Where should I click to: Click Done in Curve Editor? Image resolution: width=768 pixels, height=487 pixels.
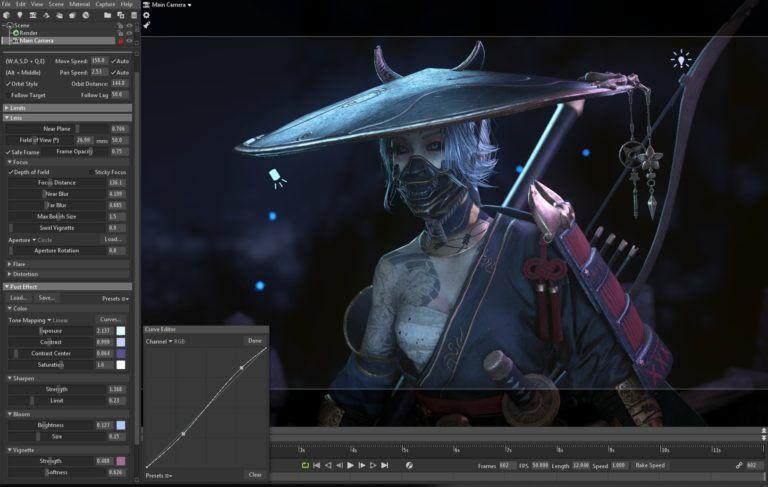(255, 341)
